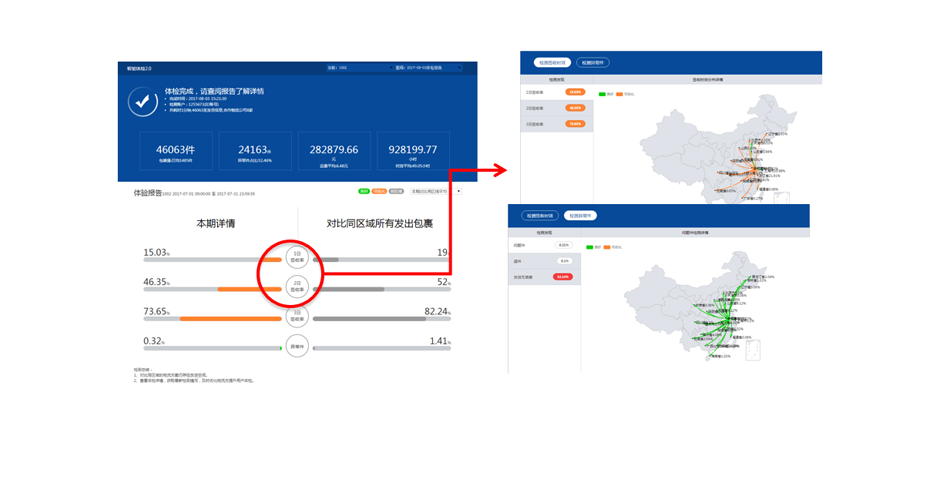Select the active 检测异常件 tab in lower panel

click(579, 215)
